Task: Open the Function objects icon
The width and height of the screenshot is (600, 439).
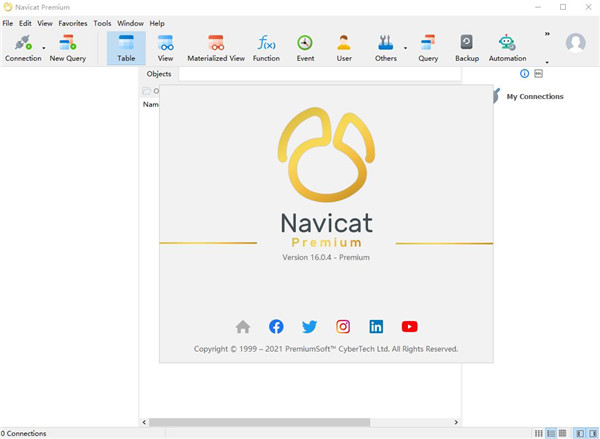Action: click(x=266, y=43)
